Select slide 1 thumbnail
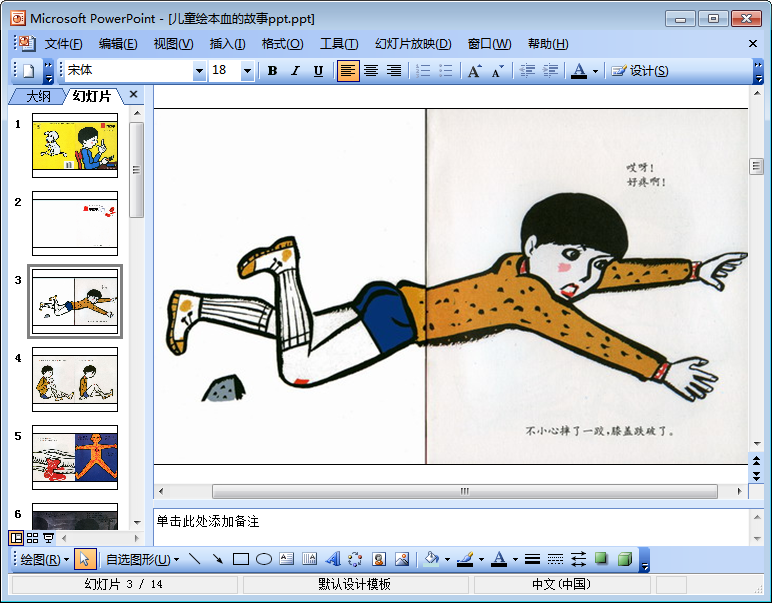772x603 pixels. tap(75, 145)
